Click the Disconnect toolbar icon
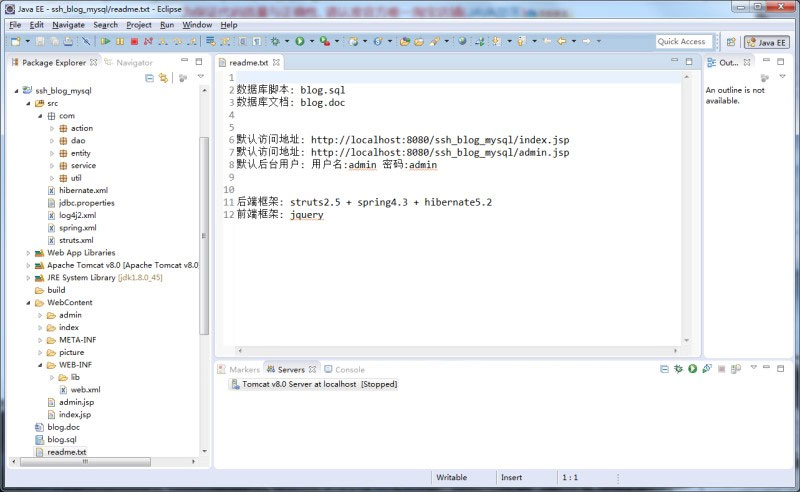This screenshot has width=800, height=492. (148, 41)
